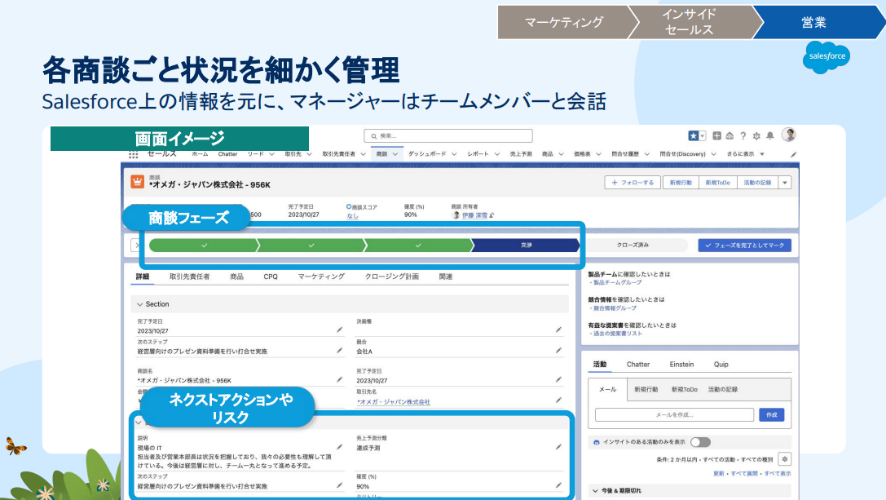Click the favorites star icon in header

(693, 136)
